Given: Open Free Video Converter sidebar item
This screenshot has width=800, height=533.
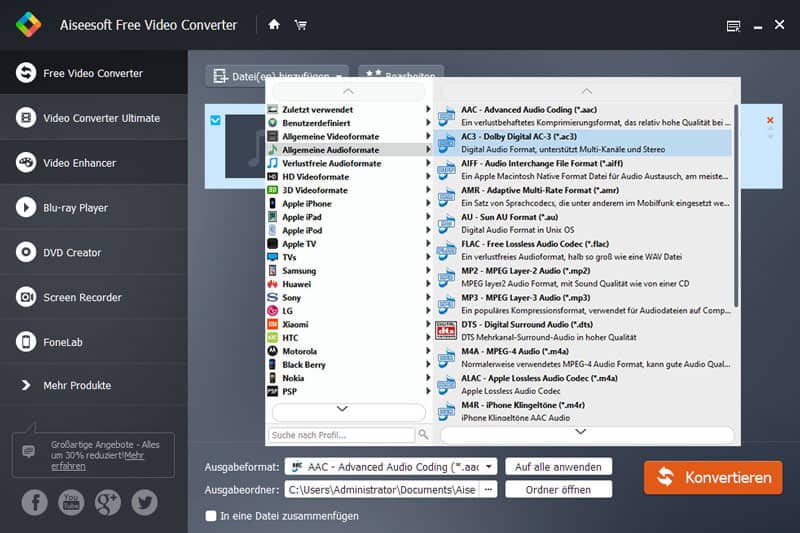Looking at the screenshot, I should (93, 73).
